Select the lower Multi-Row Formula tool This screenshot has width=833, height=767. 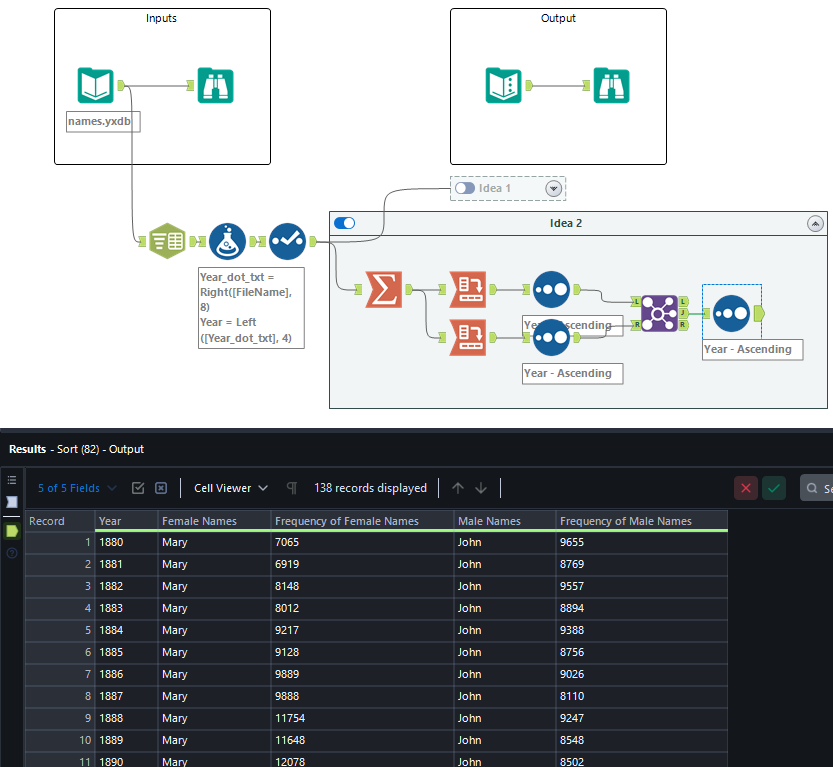[x=468, y=337]
